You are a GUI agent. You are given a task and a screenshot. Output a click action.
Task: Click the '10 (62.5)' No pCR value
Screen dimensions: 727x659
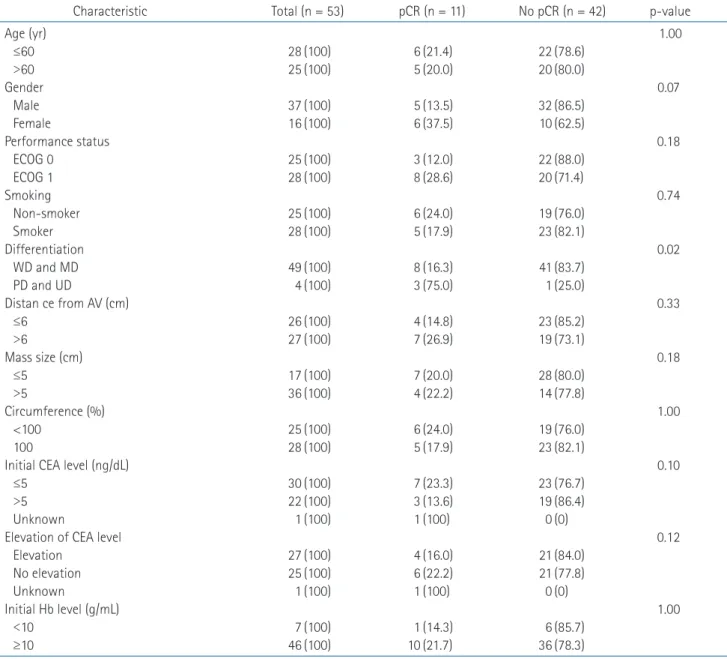pyautogui.click(x=561, y=123)
